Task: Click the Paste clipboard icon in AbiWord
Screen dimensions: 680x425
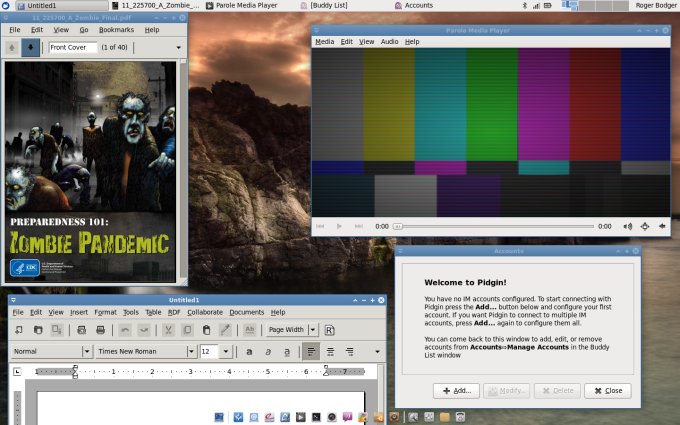Action: pos(206,330)
